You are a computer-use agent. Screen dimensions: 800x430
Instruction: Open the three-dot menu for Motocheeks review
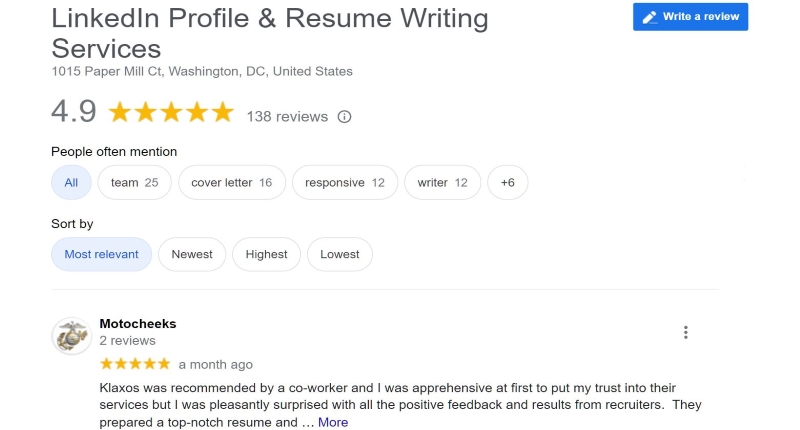(686, 333)
